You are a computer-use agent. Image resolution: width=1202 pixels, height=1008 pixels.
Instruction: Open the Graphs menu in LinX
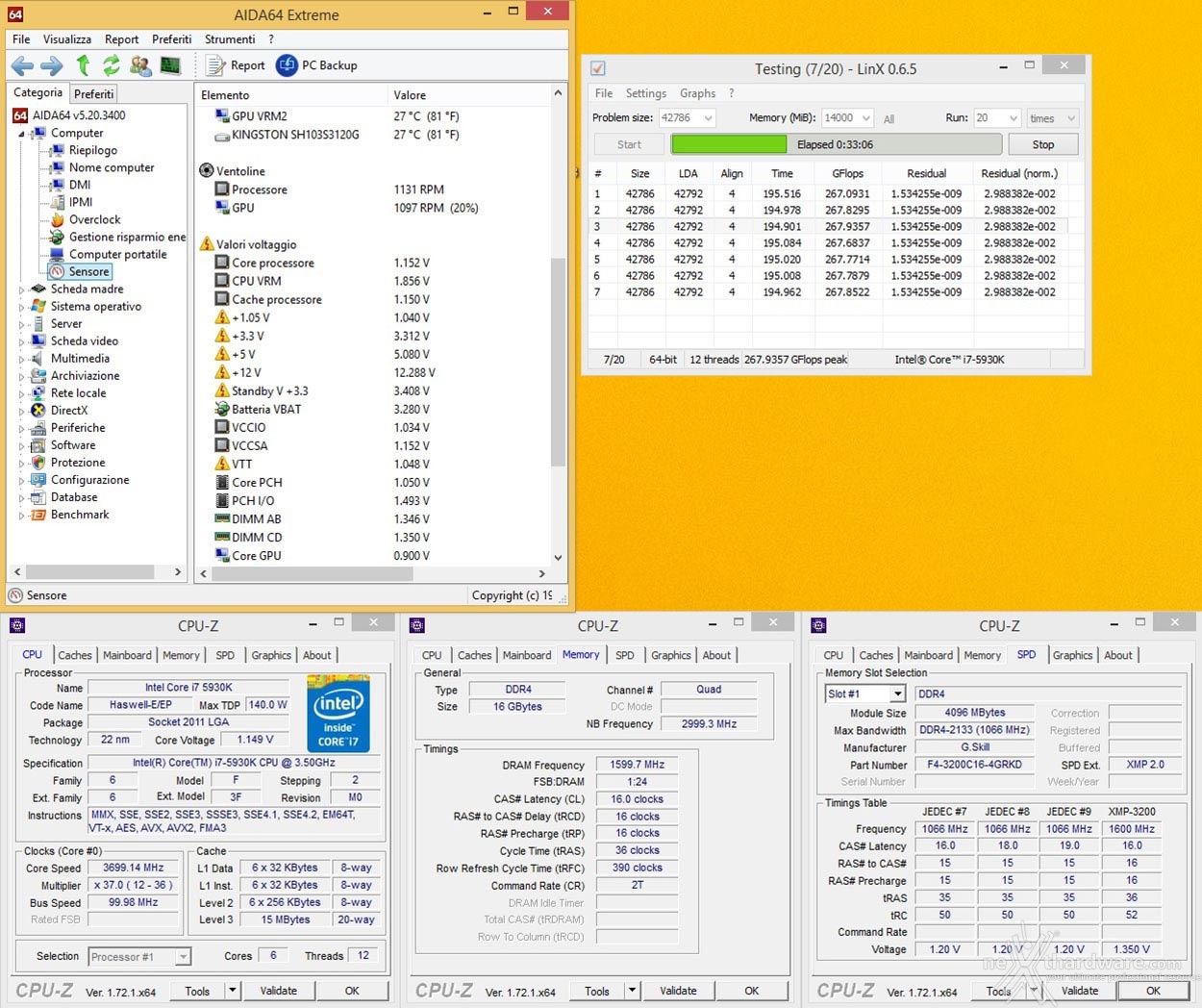(x=697, y=93)
